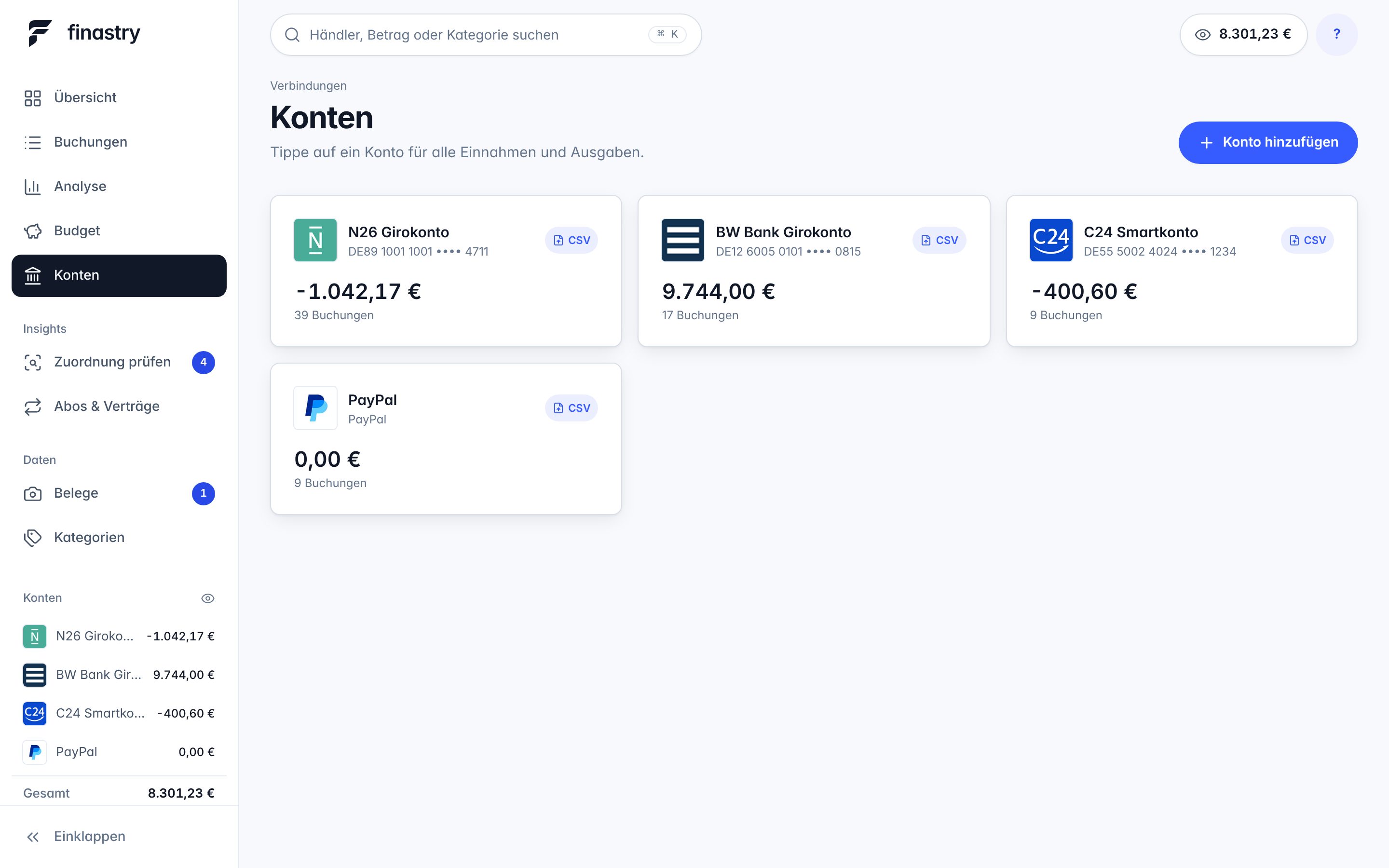The width and height of the screenshot is (1389, 868).
Task: Click the Gesamt total 8.301,23 € in sidebar
Action: (181, 793)
